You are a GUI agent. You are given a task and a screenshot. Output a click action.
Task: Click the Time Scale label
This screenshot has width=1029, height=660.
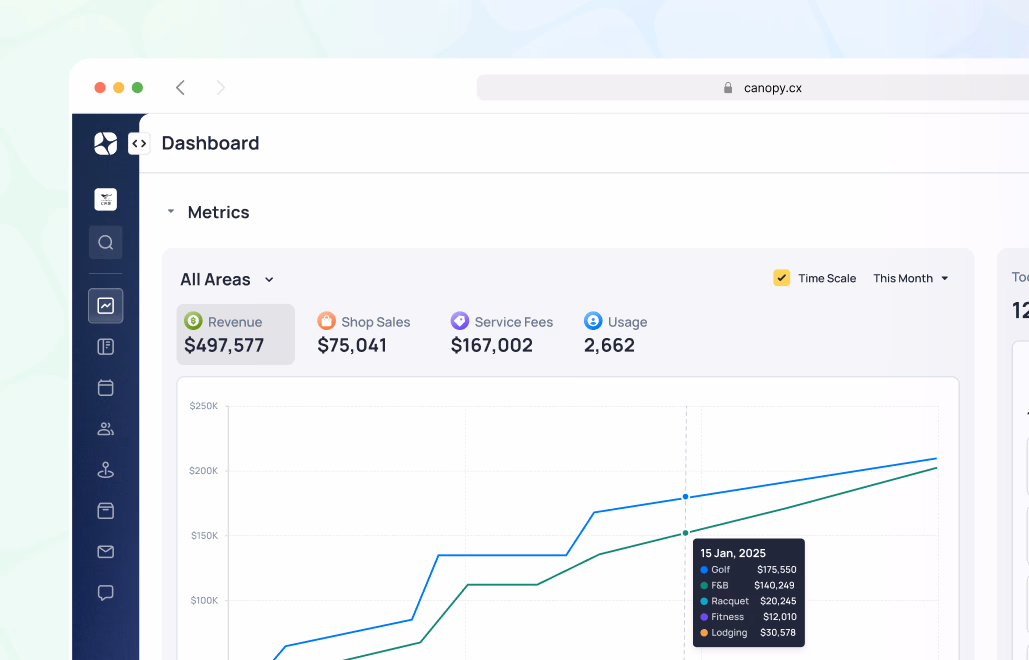click(x=827, y=278)
